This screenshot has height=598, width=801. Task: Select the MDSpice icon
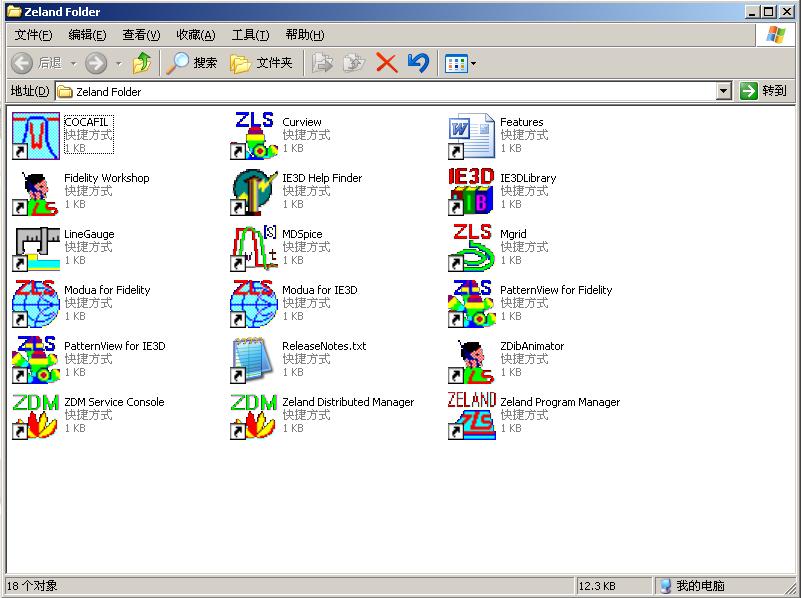254,248
